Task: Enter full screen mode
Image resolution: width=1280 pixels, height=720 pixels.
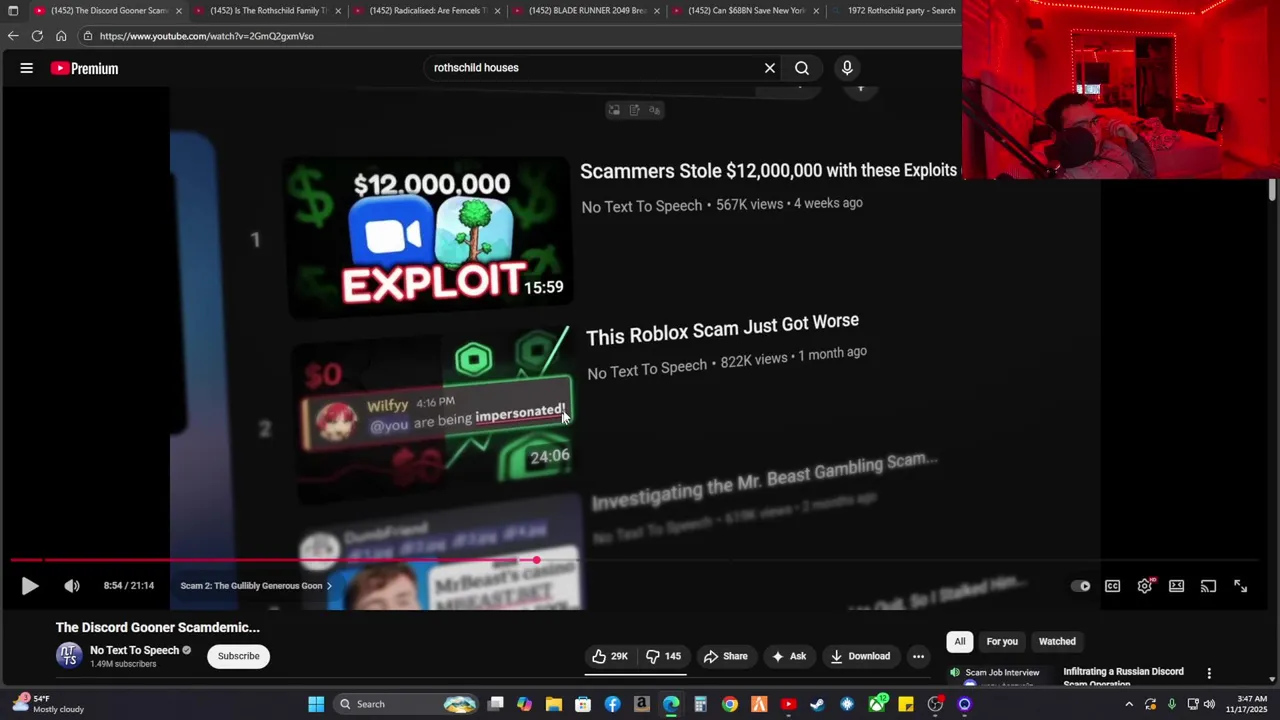Action: pyautogui.click(x=1240, y=586)
